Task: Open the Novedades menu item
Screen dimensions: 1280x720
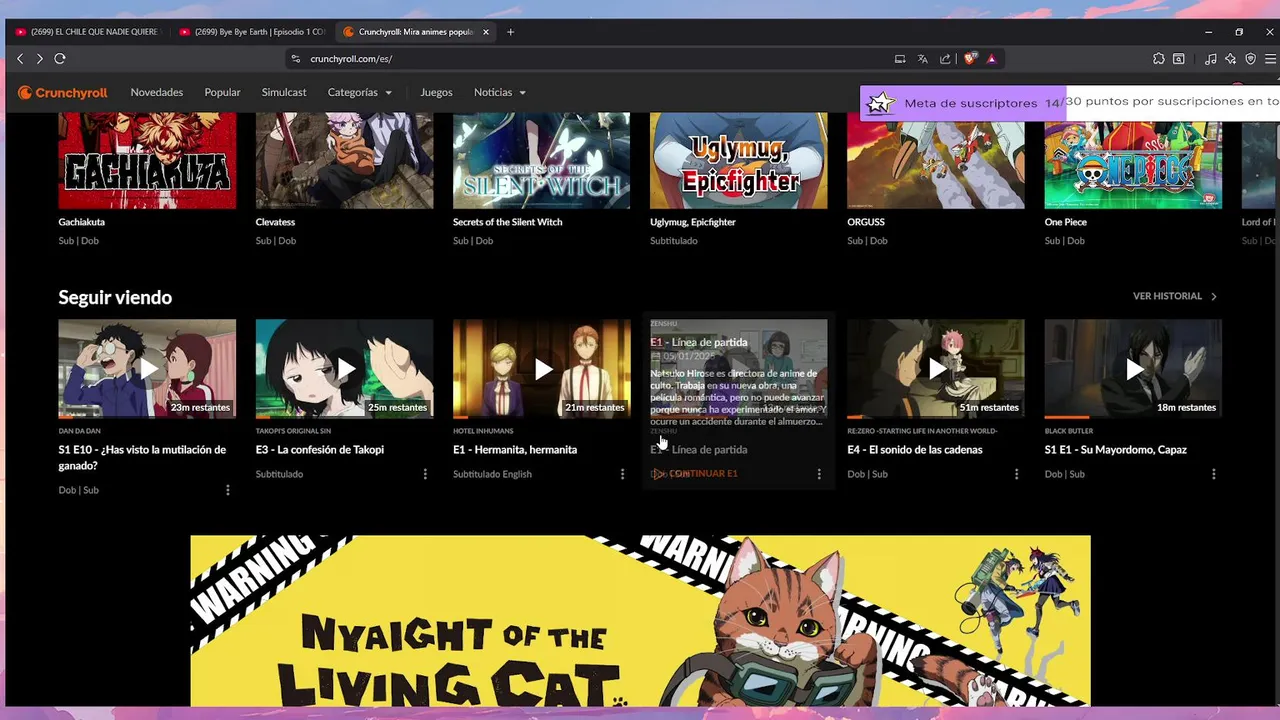Action: (157, 92)
